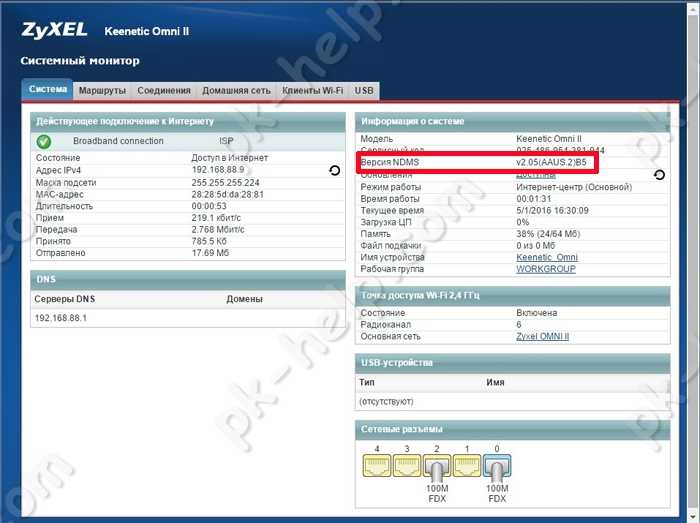700x523 pixels.
Task: Click the NDMS version v2.05(AAUS.2)B5
Action: 551,162
